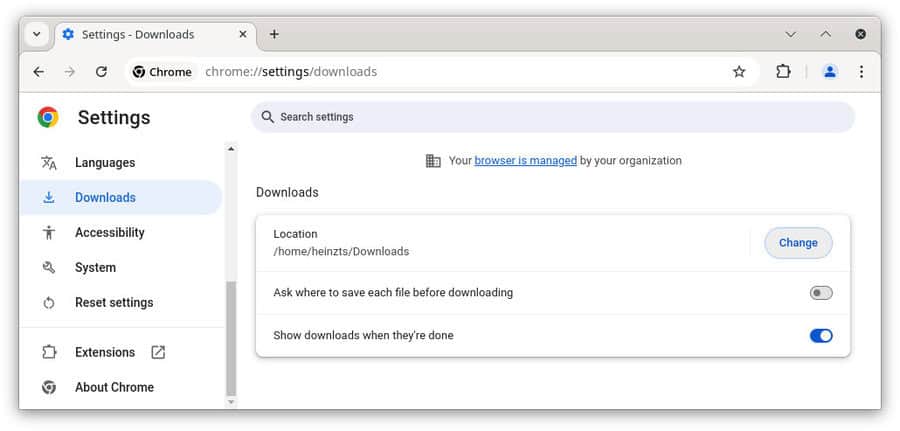
Task: Click the Chrome site info chip
Action: 162,72
